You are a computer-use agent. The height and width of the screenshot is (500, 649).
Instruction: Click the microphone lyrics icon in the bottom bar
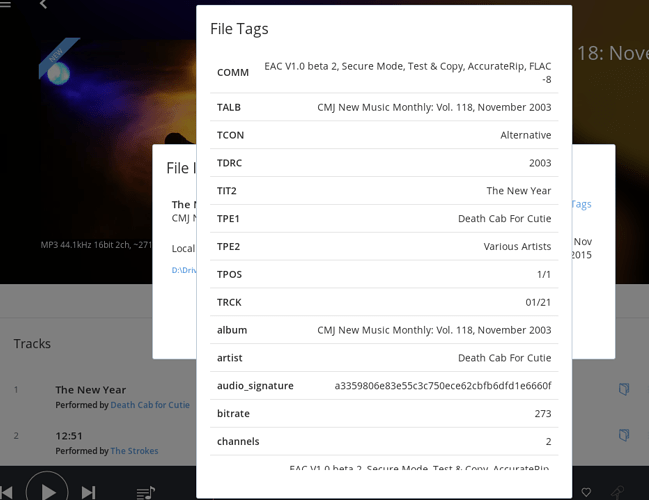(x=617, y=492)
